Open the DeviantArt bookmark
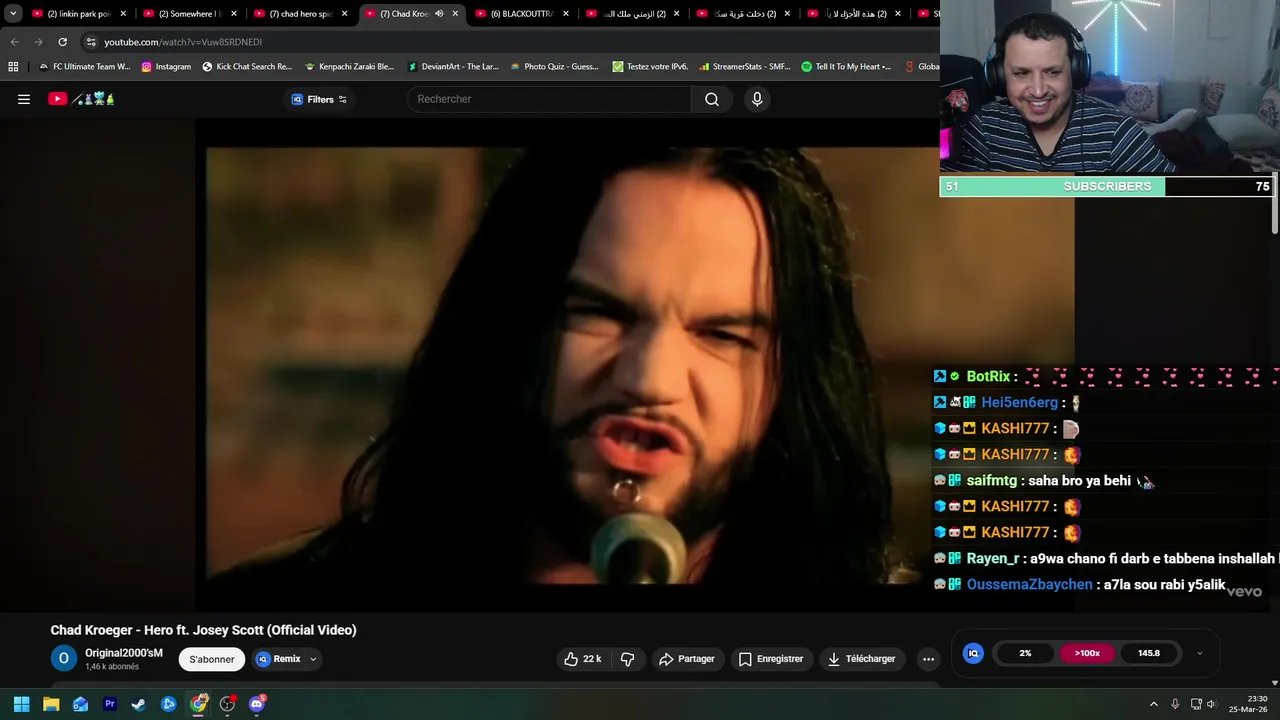Viewport: 1280px width, 720px height. (453, 66)
